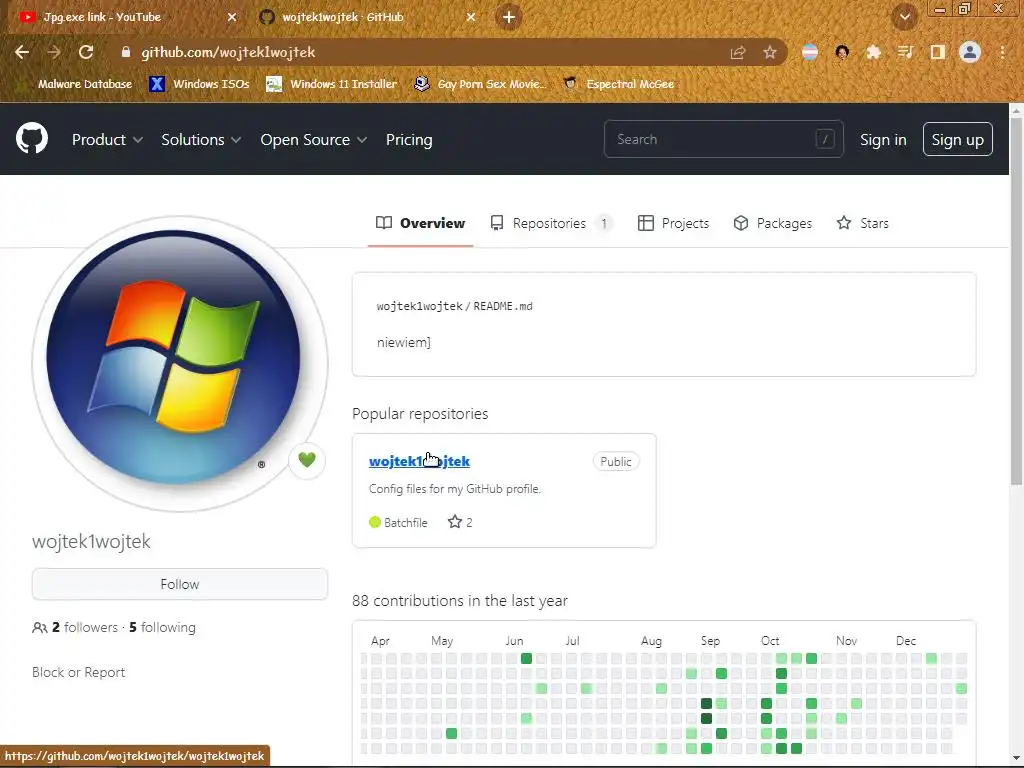Close the Jpg.exe link YouTube tab
Image resolution: width=1024 pixels, height=768 pixels.
coord(232,17)
